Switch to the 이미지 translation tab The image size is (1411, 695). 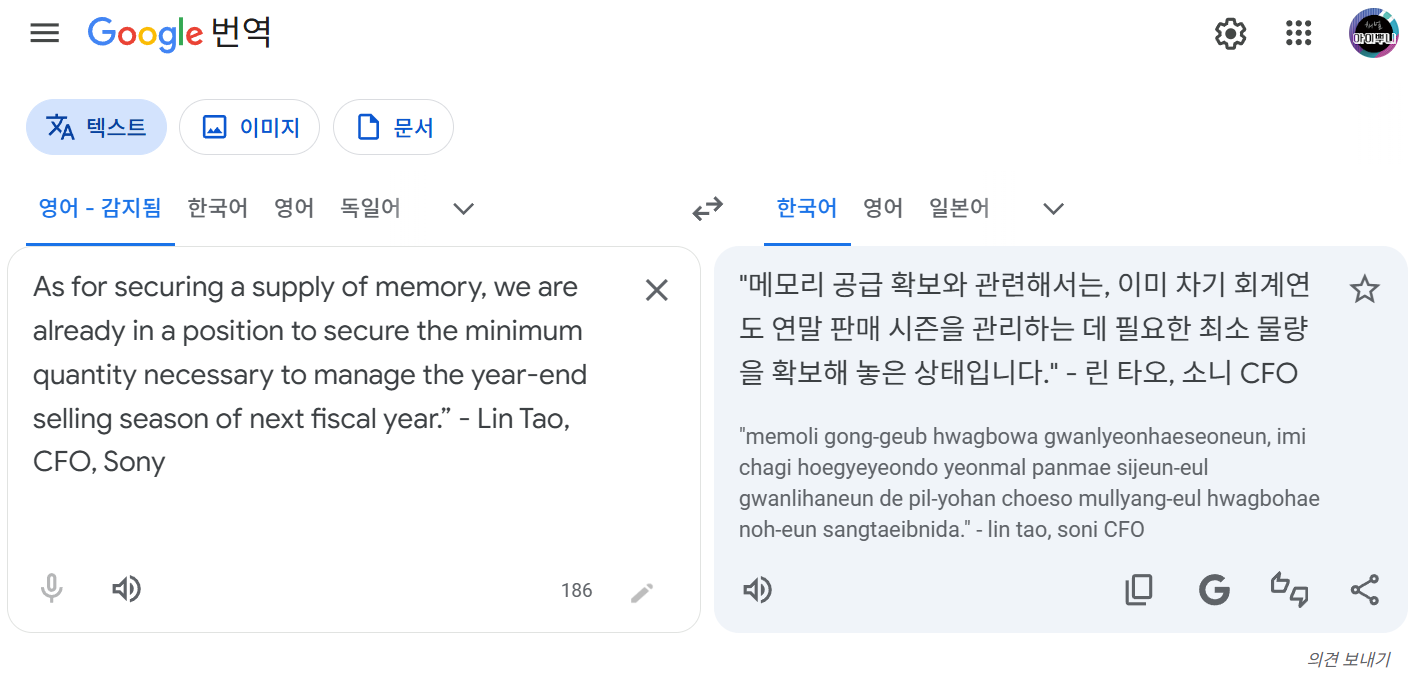[249, 127]
